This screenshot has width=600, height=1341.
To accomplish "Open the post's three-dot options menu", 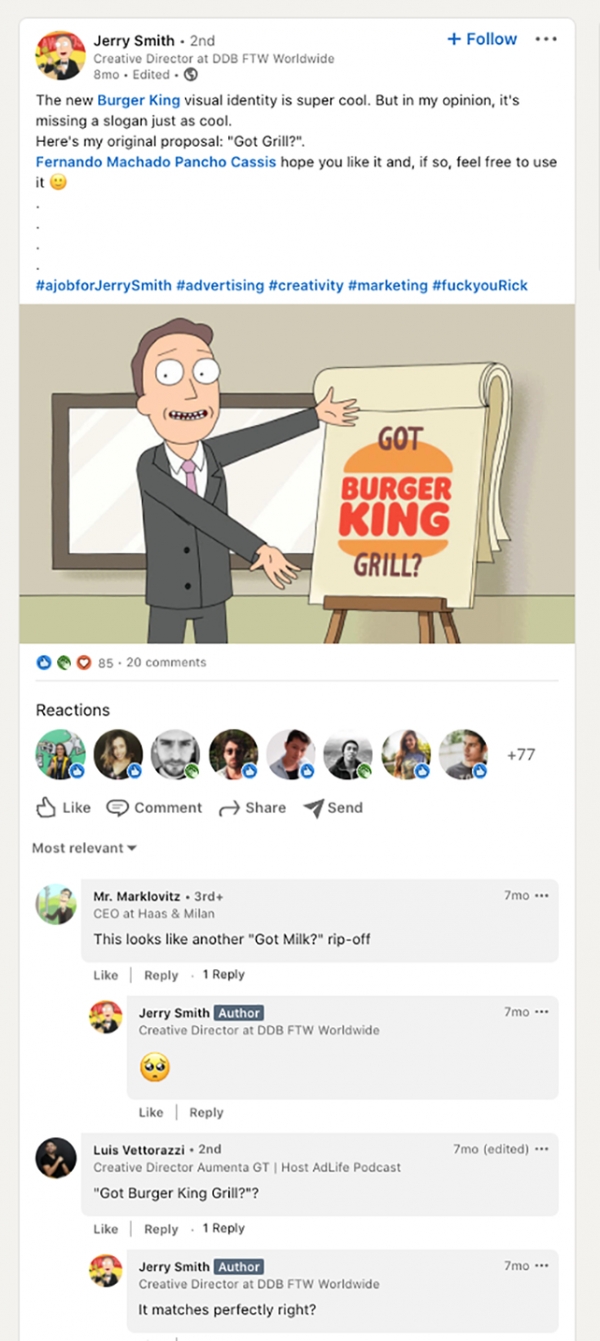I will [x=546, y=39].
